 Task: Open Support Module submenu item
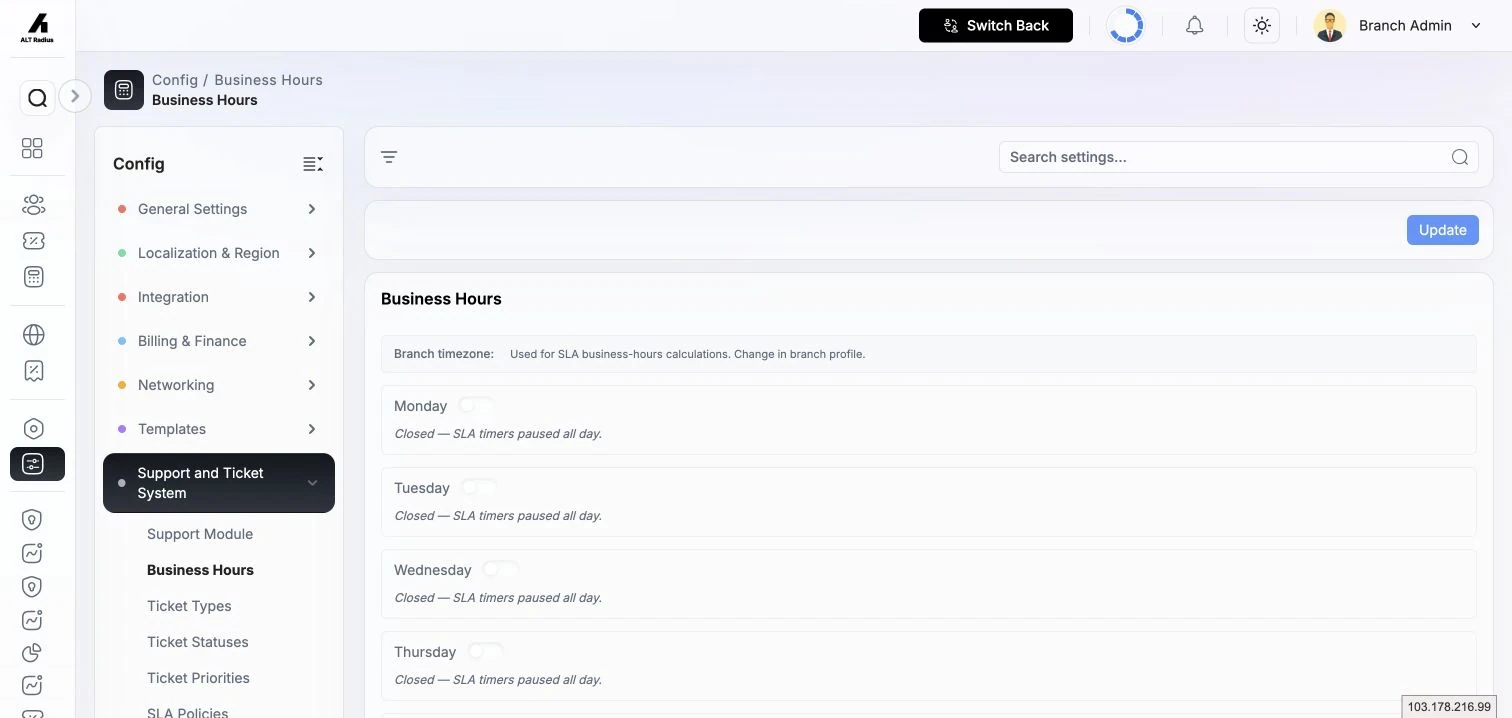coord(200,534)
